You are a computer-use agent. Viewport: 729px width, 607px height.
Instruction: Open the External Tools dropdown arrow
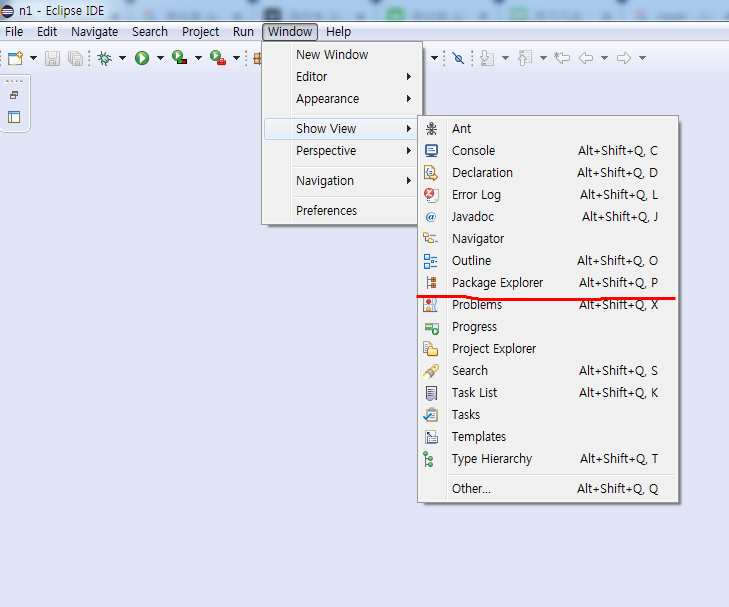coord(236,58)
